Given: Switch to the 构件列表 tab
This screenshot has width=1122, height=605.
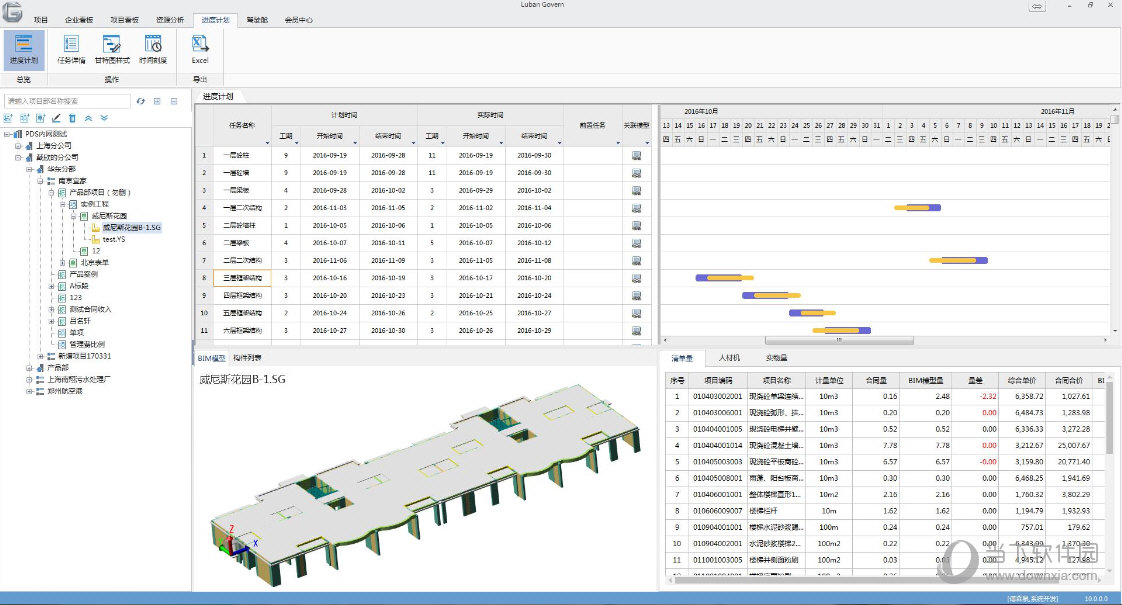Looking at the screenshot, I should 247,357.
